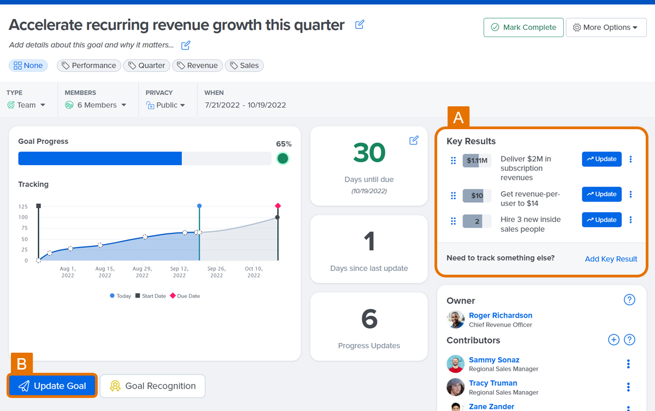Click the Today marker on tracking chart
655x411 pixels.
[199, 206]
